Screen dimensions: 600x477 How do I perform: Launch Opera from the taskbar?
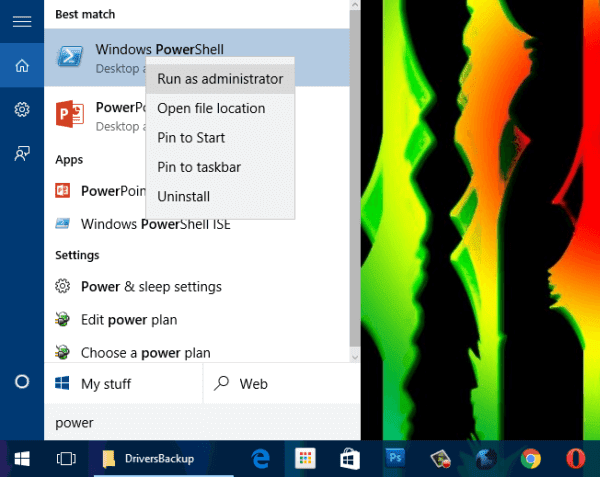(x=576, y=458)
